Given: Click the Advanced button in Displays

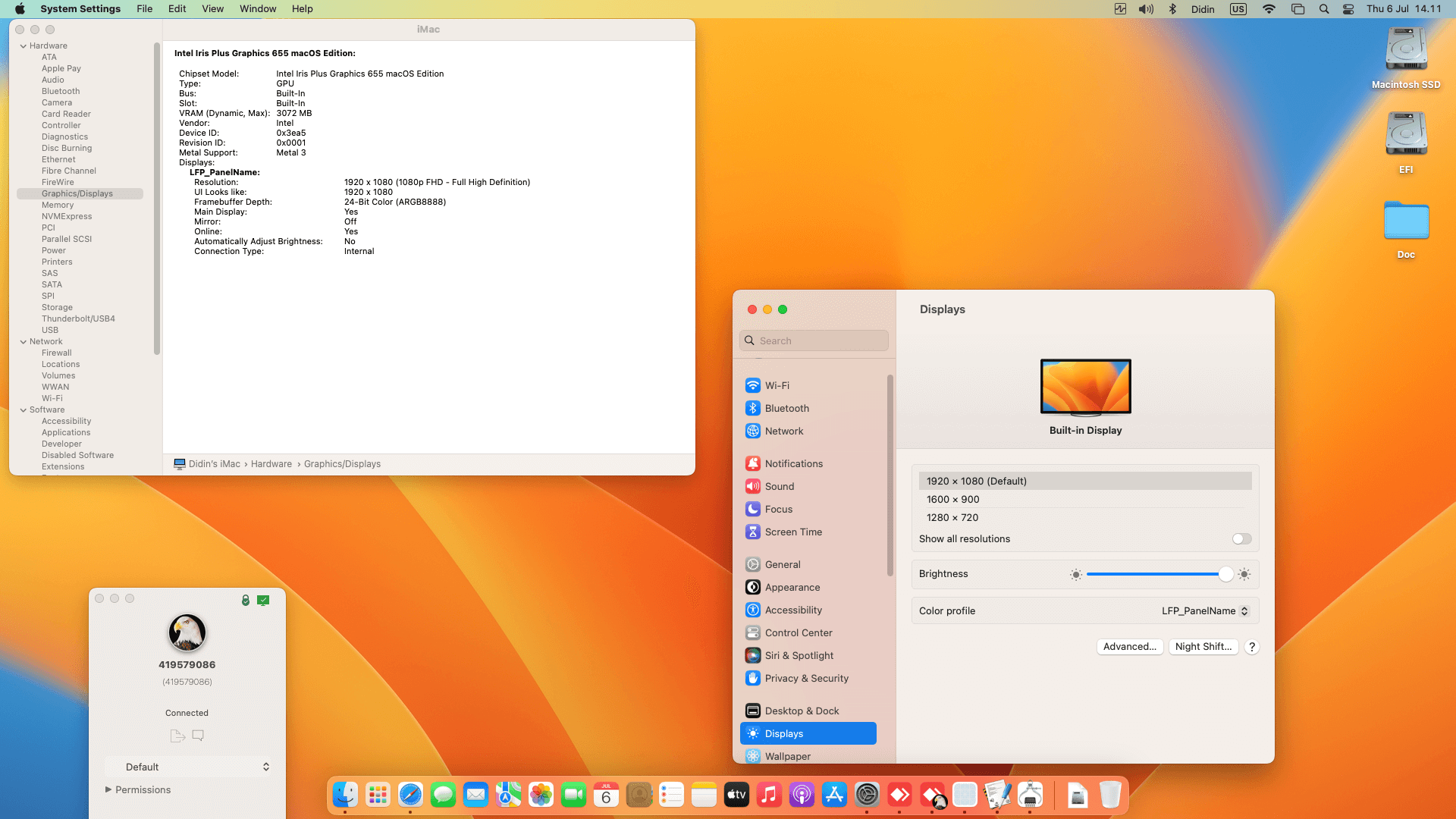Looking at the screenshot, I should 1130,646.
